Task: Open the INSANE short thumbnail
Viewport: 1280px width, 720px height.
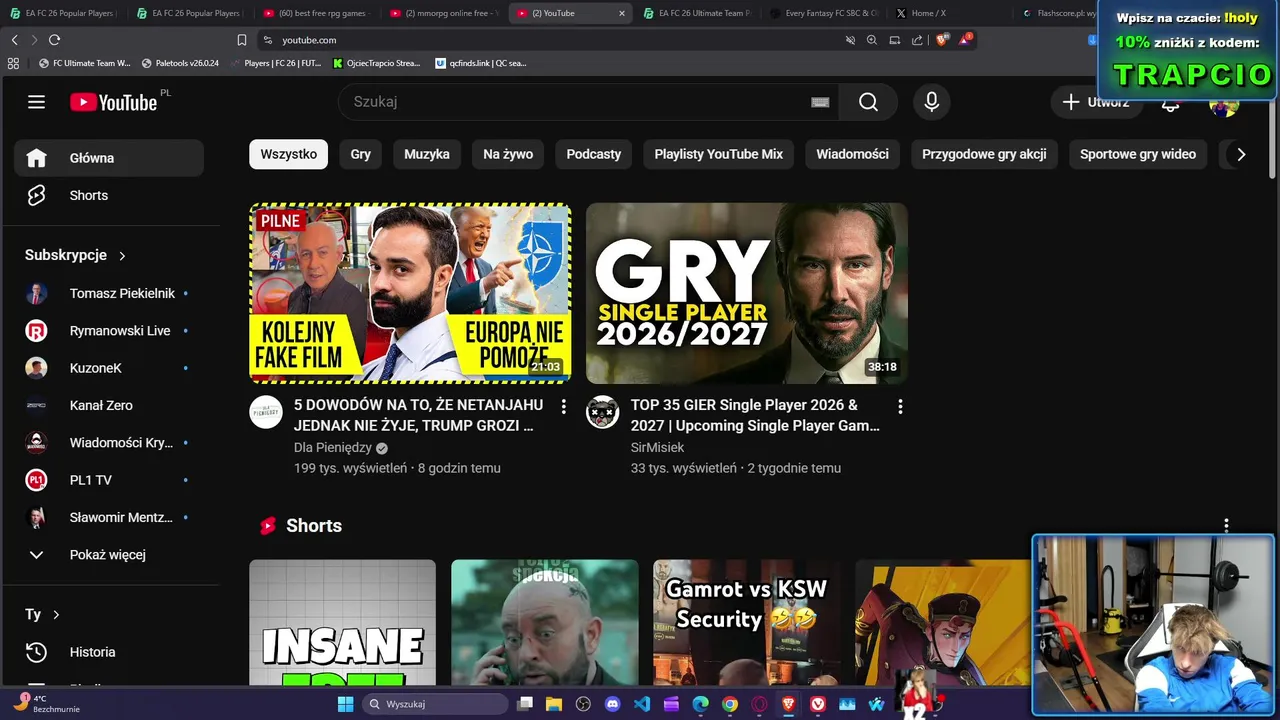Action: 342,622
